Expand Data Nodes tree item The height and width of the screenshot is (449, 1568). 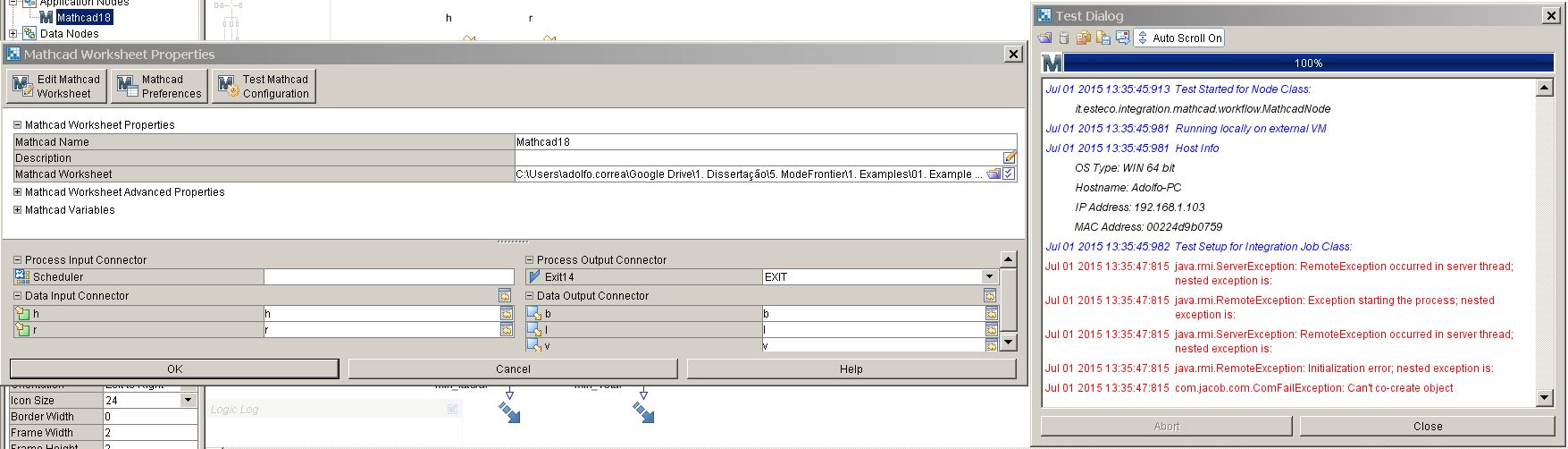[13, 34]
